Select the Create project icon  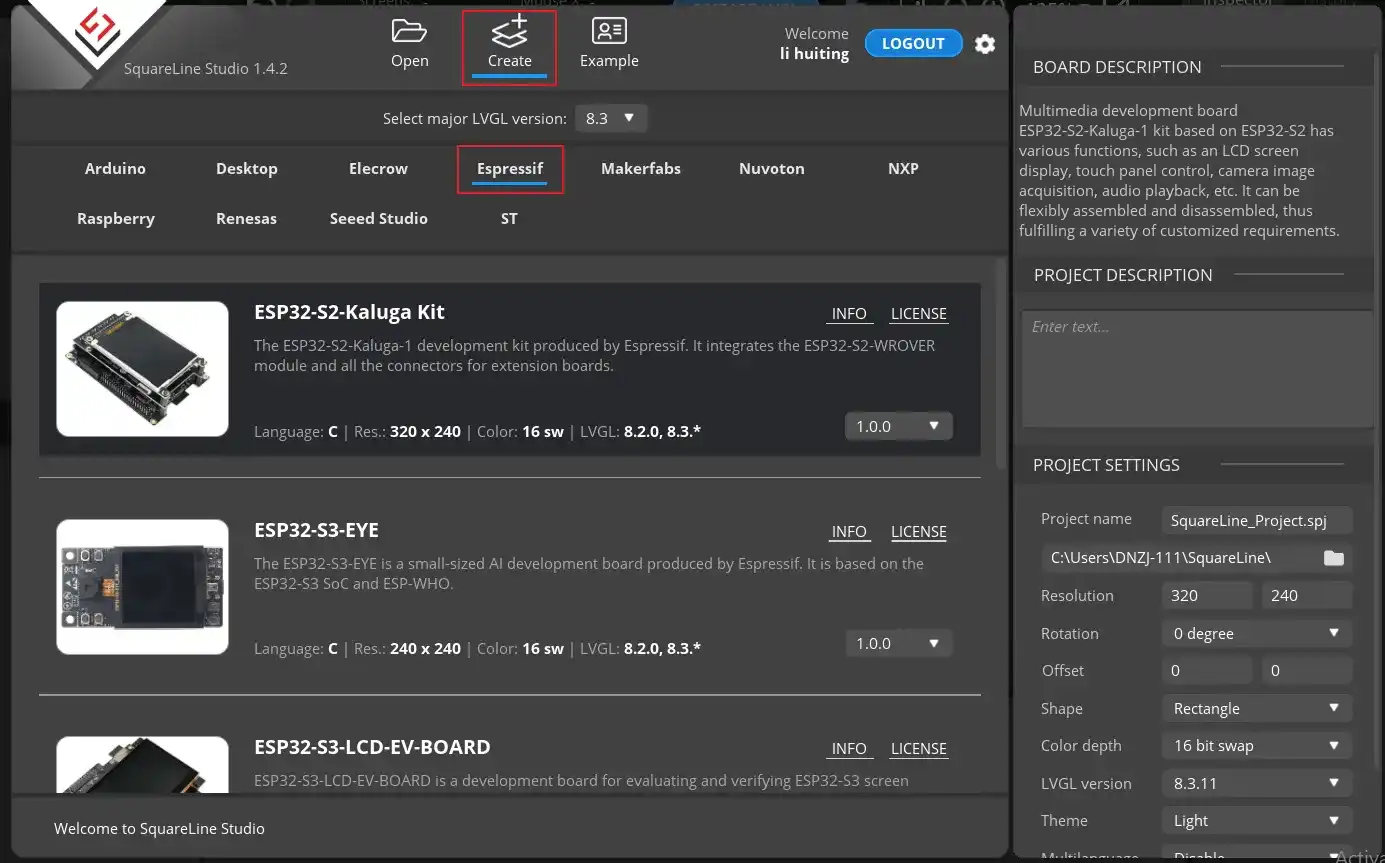(509, 32)
